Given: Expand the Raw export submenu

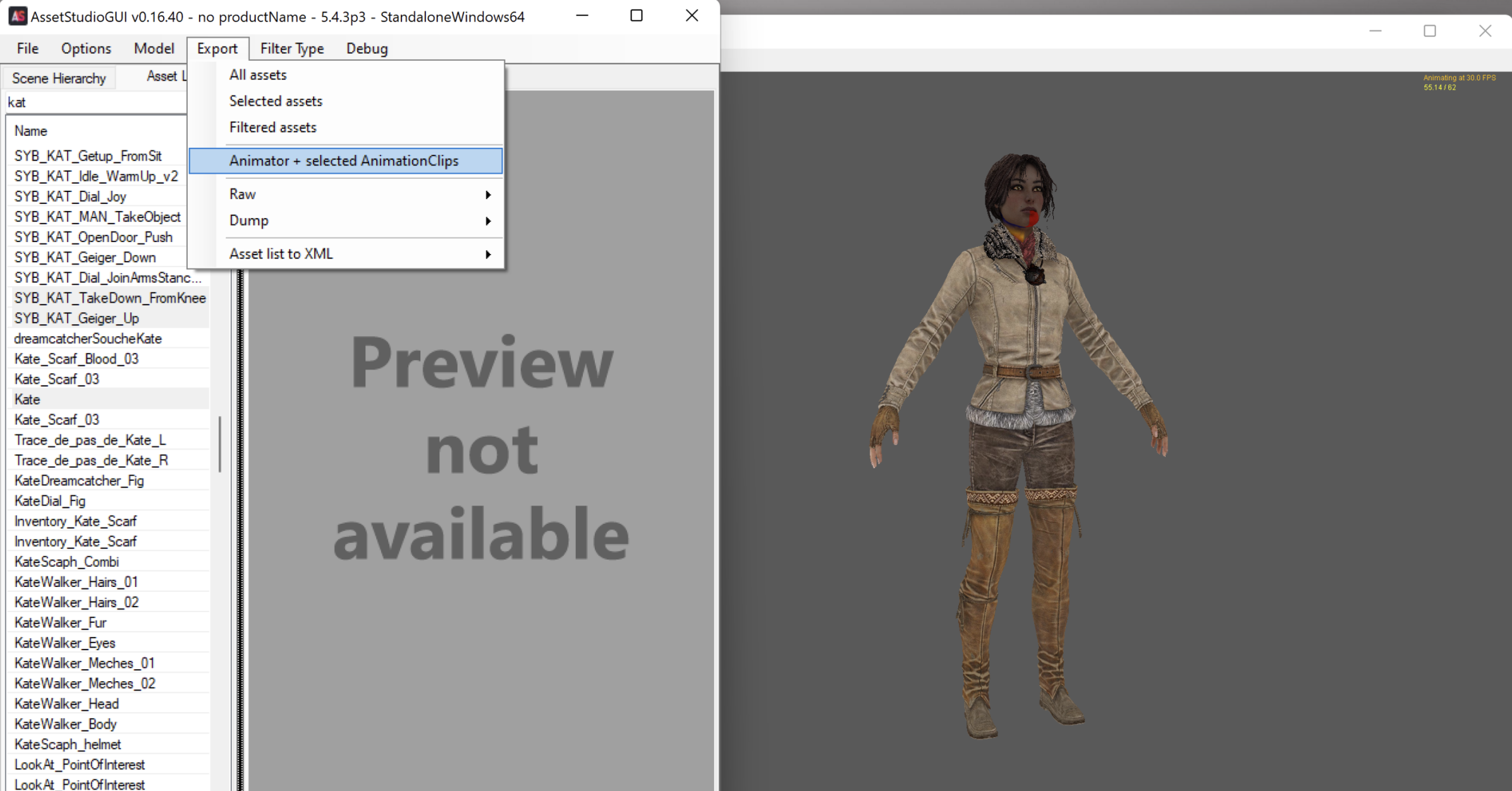Looking at the screenshot, I should coord(242,194).
